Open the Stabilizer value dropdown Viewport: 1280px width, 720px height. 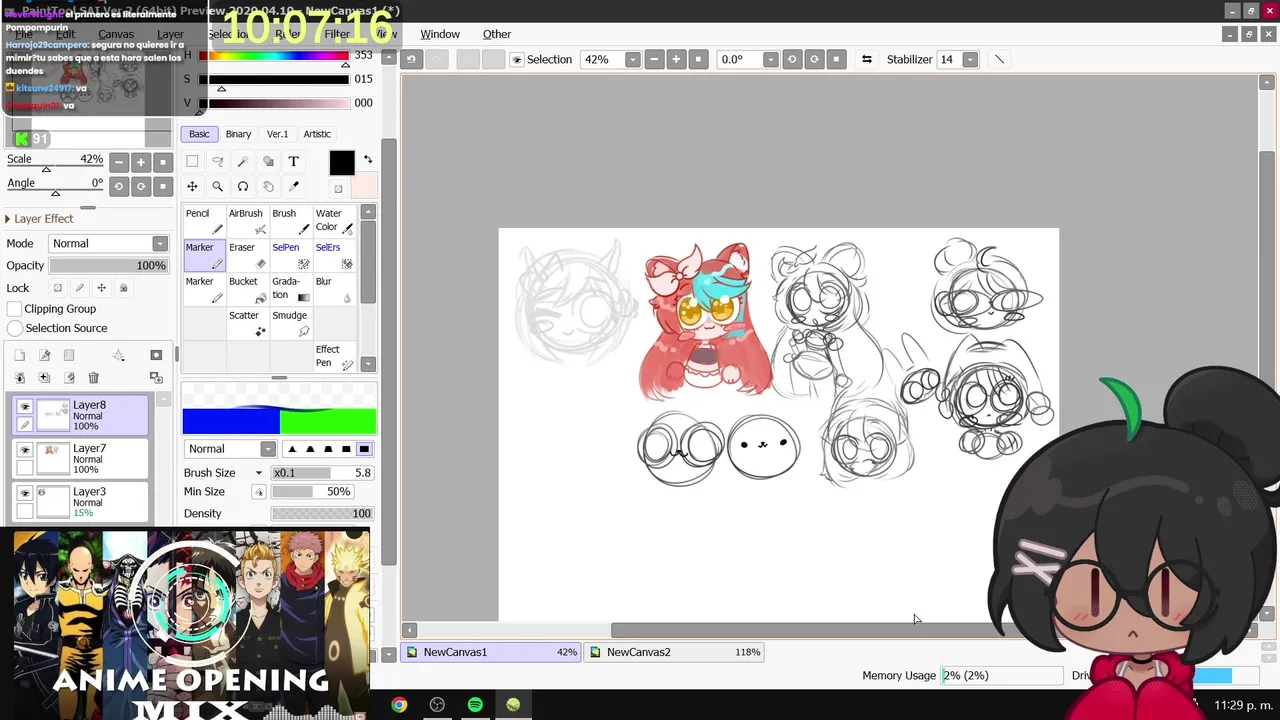pos(970,60)
